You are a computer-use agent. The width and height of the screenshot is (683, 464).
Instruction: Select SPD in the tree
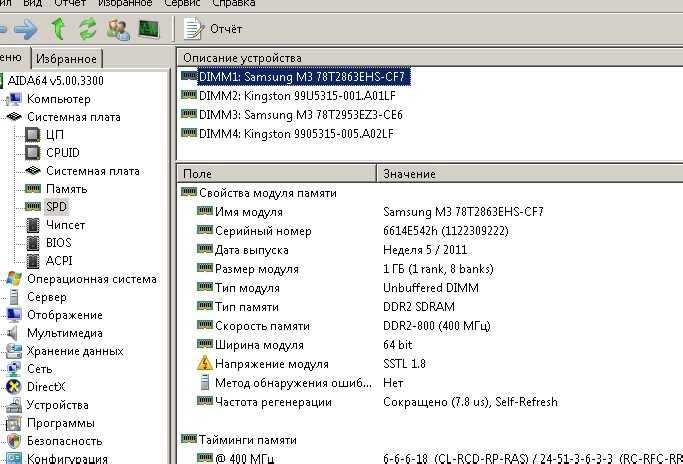click(x=56, y=207)
